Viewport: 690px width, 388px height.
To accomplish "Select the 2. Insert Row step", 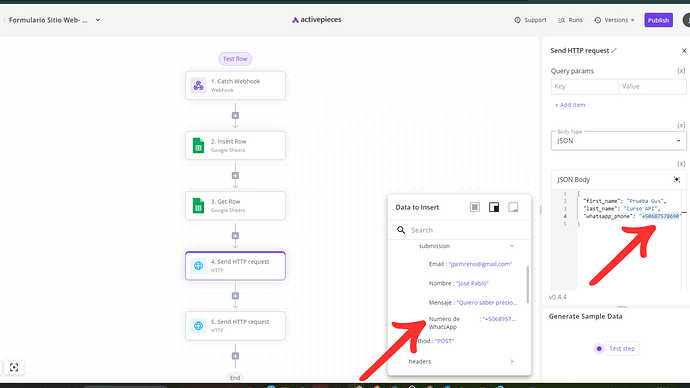I will (x=235, y=146).
